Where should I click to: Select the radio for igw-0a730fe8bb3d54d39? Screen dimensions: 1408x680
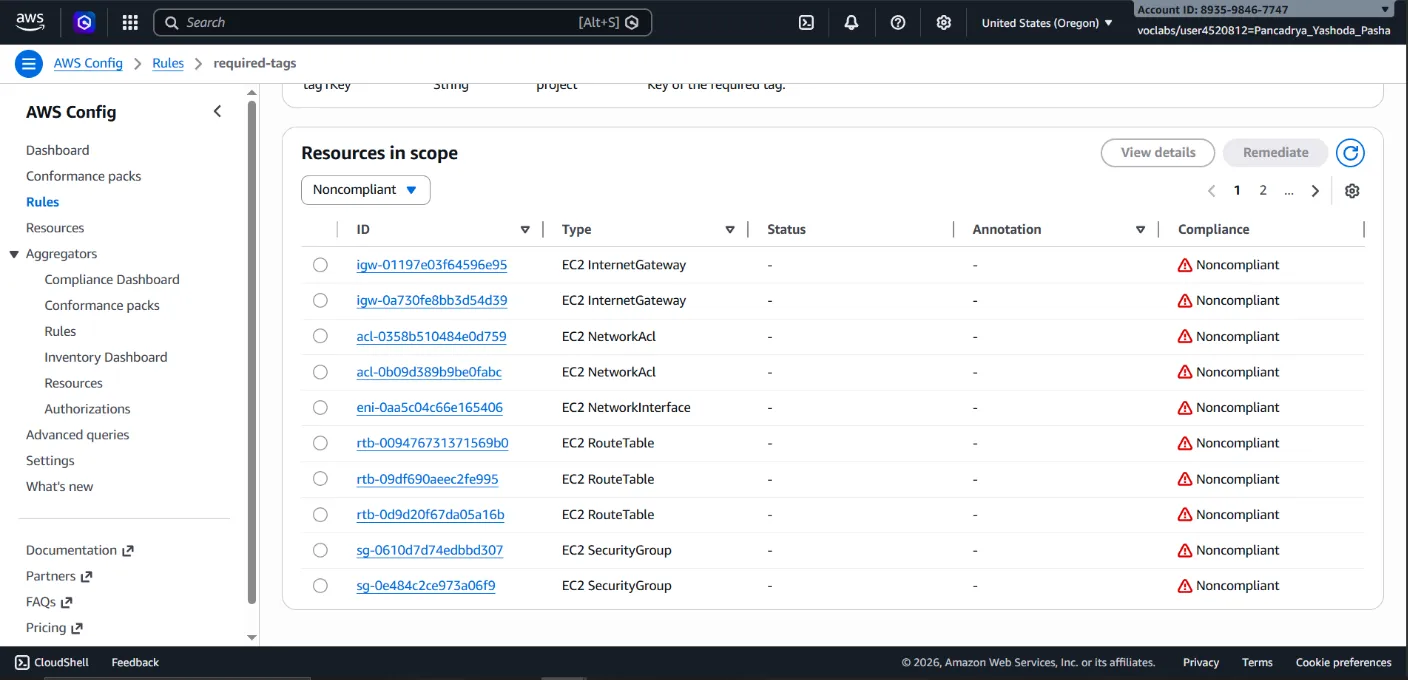click(320, 300)
